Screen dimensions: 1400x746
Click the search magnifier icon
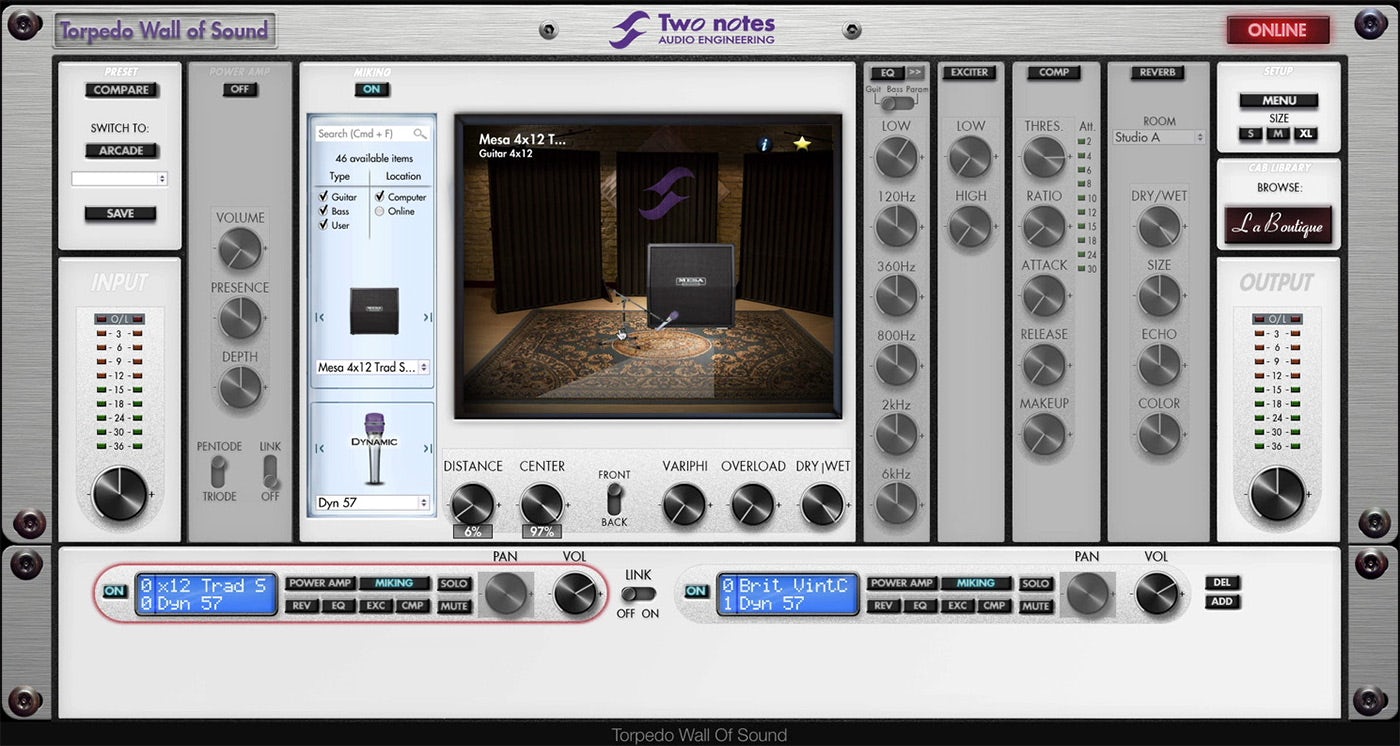point(419,134)
